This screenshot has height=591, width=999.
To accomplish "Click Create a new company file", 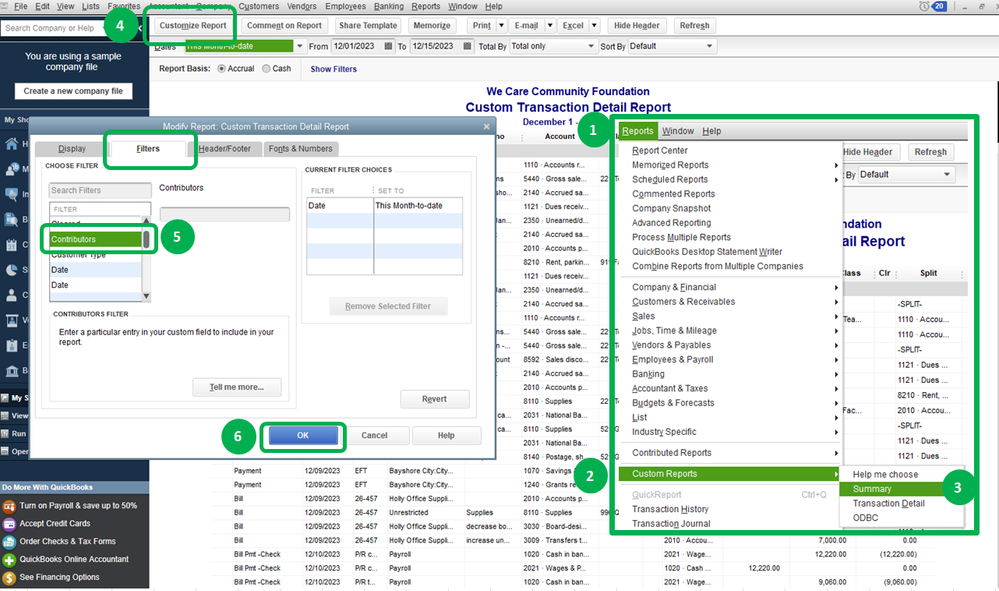I will pyautogui.click(x=73, y=91).
